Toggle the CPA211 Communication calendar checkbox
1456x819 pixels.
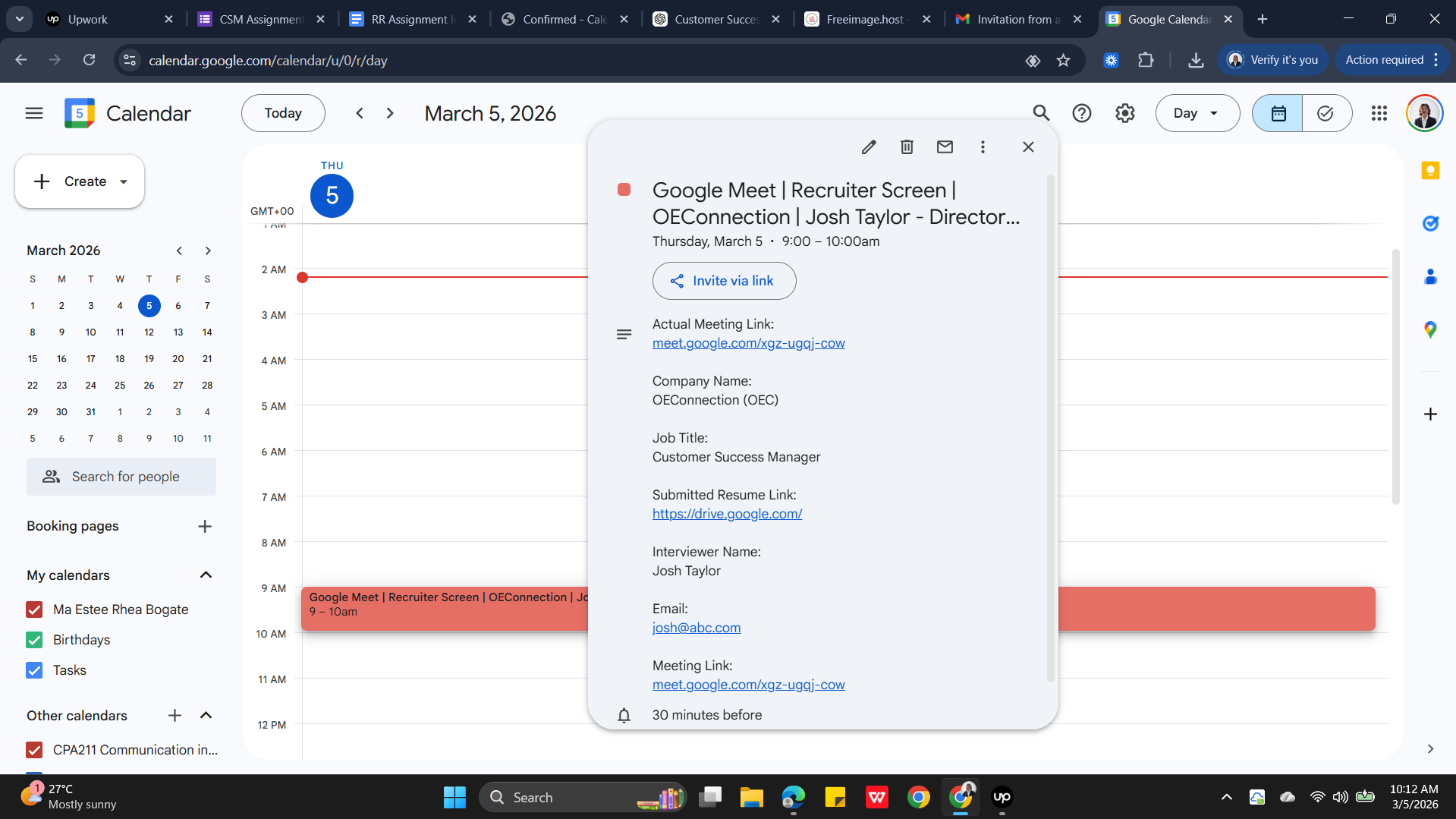coord(34,750)
